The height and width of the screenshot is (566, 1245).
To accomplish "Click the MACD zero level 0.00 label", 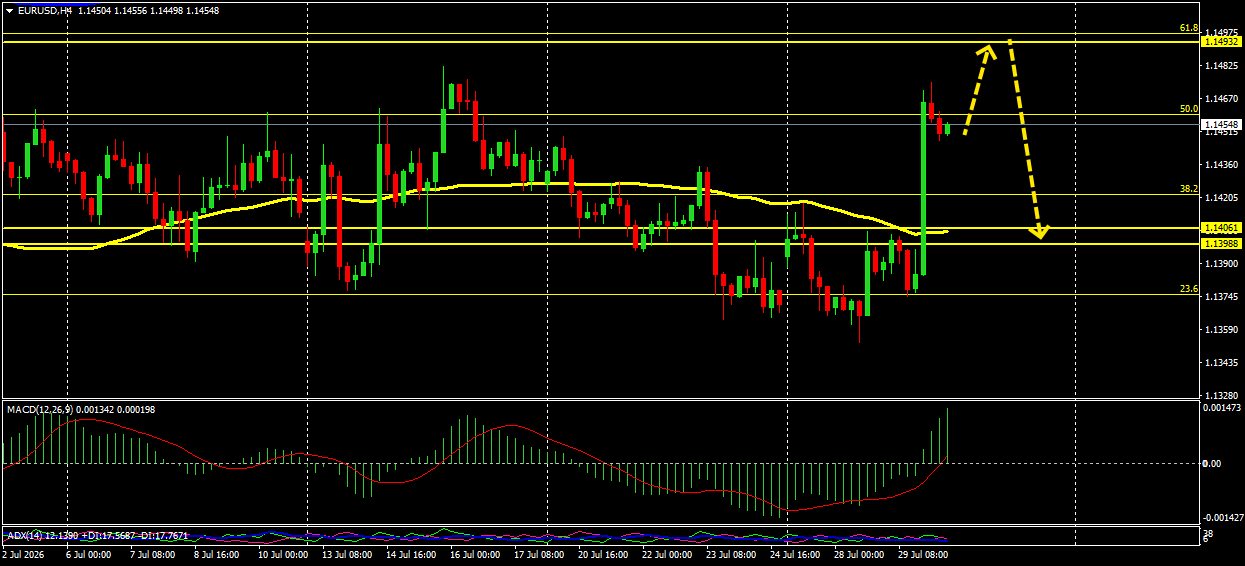I will pyautogui.click(x=1211, y=464).
